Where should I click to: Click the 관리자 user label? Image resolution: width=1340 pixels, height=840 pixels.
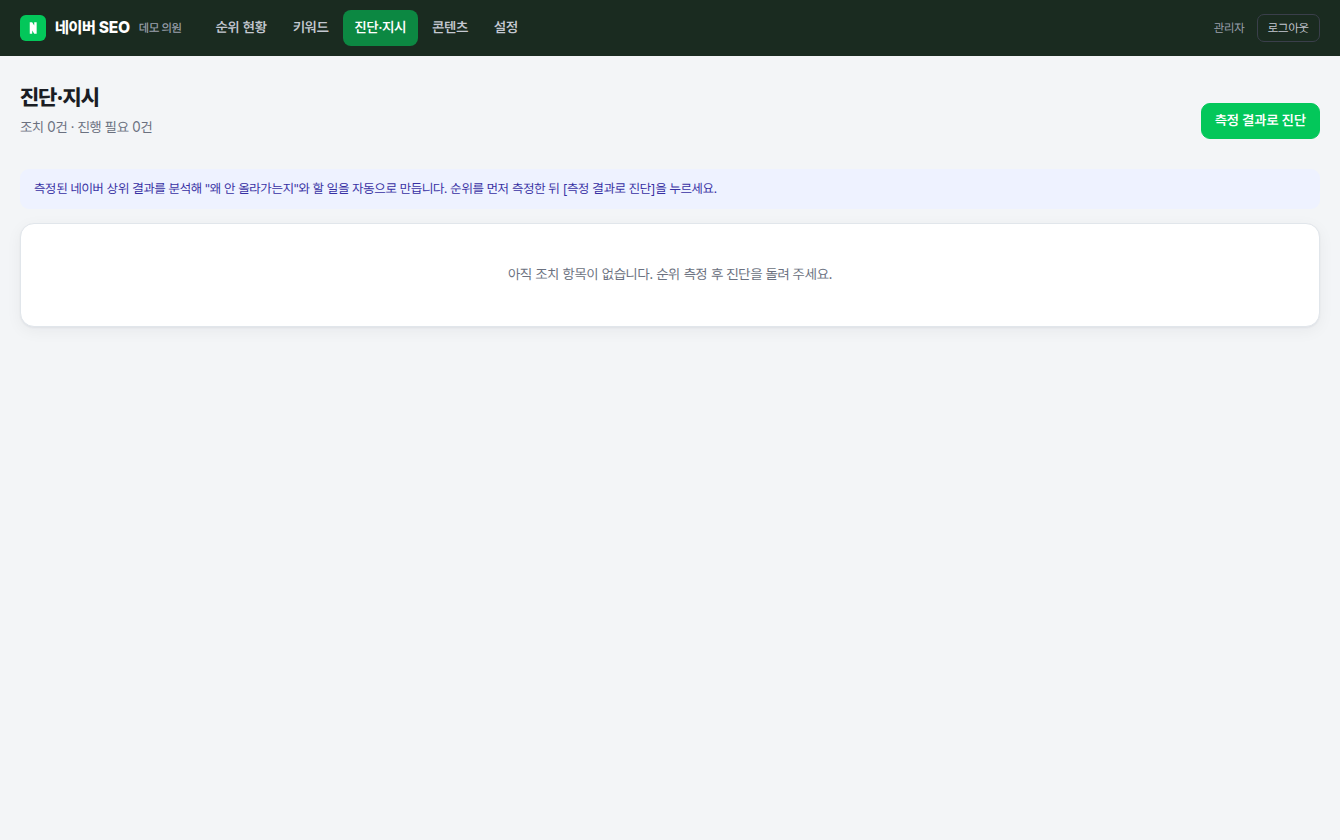(x=1229, y=28)
